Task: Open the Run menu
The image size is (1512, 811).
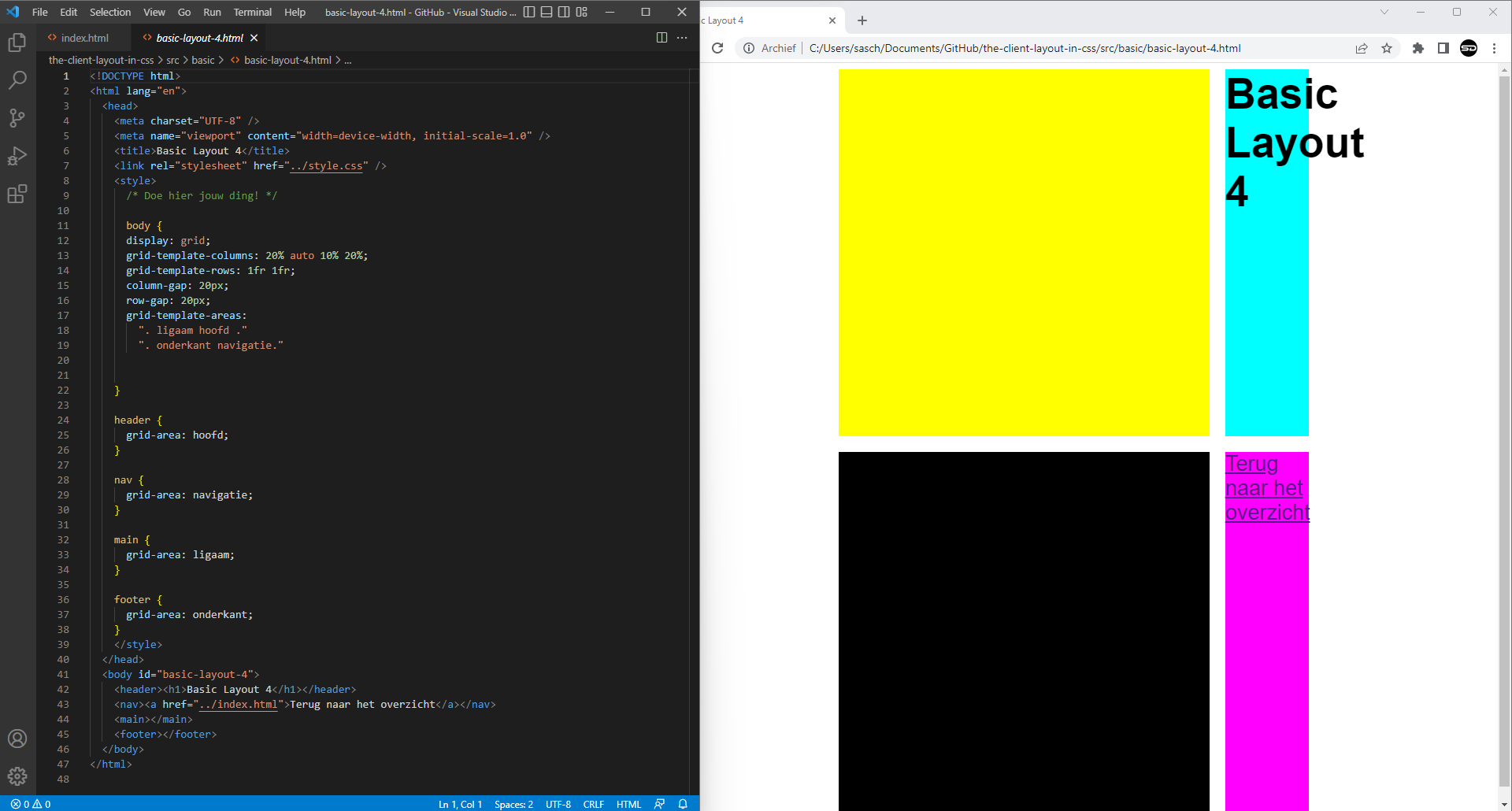Action: (212, 12)
